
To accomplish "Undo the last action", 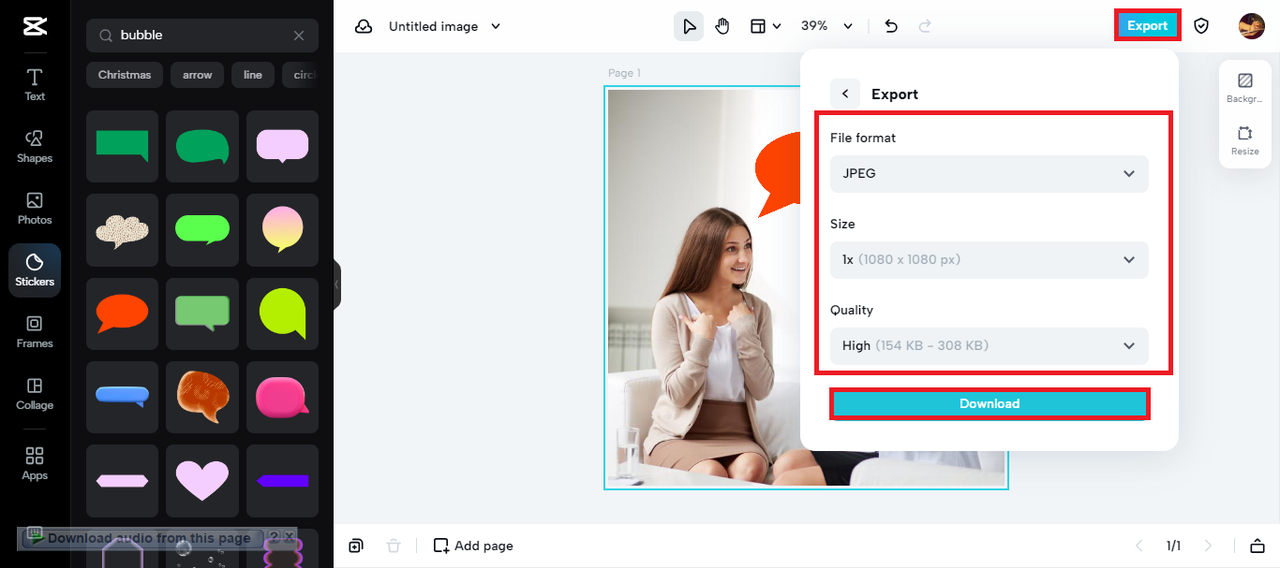I will click(x=891, y=26).
